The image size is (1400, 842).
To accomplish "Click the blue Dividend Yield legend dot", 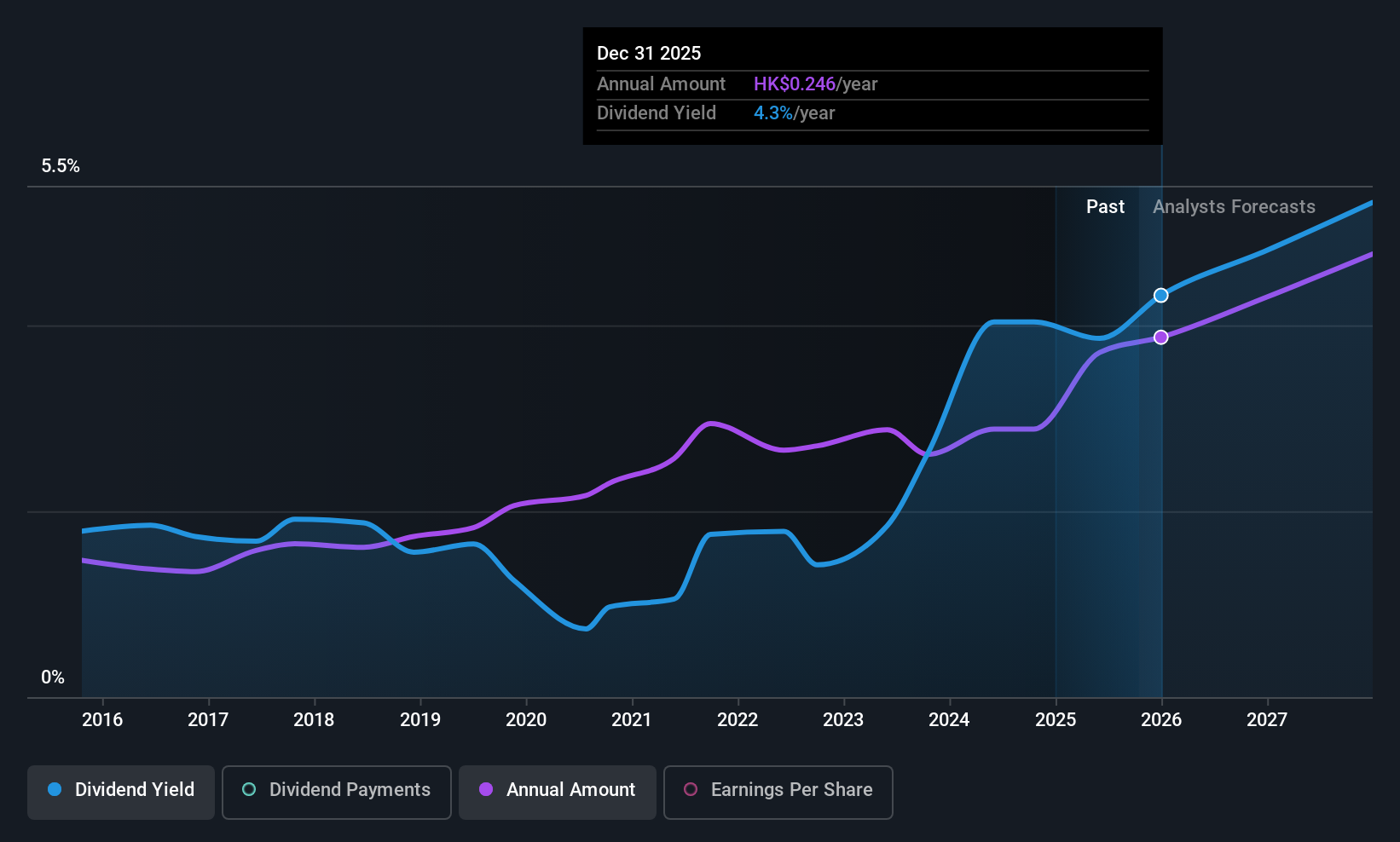I will point(55,790).
